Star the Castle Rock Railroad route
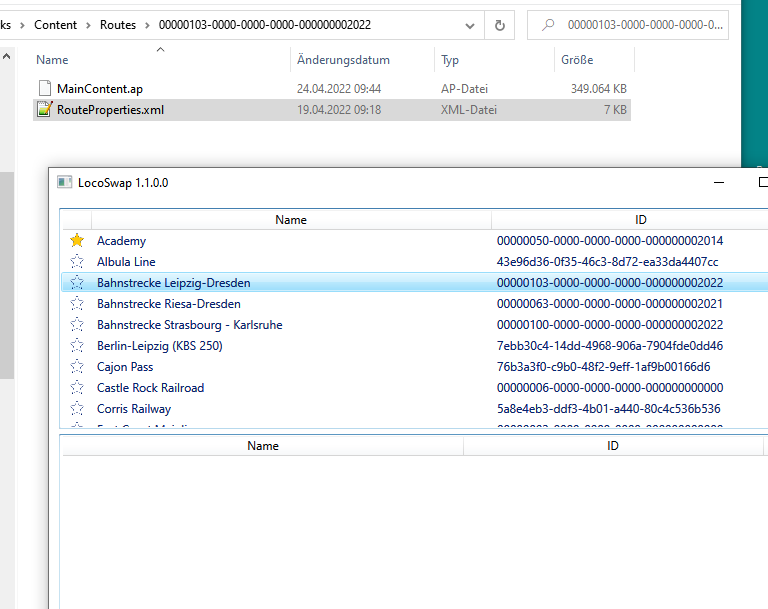Viewport: 768px width, 609px height. [77, 388]
